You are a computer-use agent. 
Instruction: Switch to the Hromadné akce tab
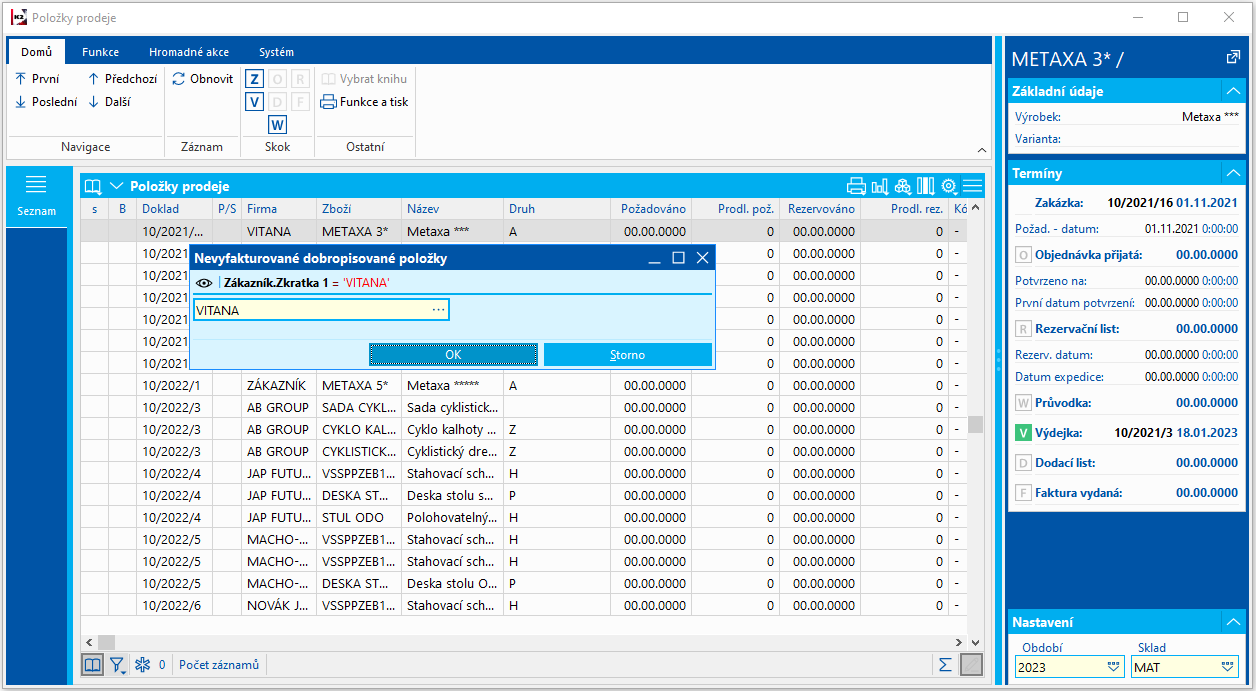pyautogui.click(x=189, y=52)
